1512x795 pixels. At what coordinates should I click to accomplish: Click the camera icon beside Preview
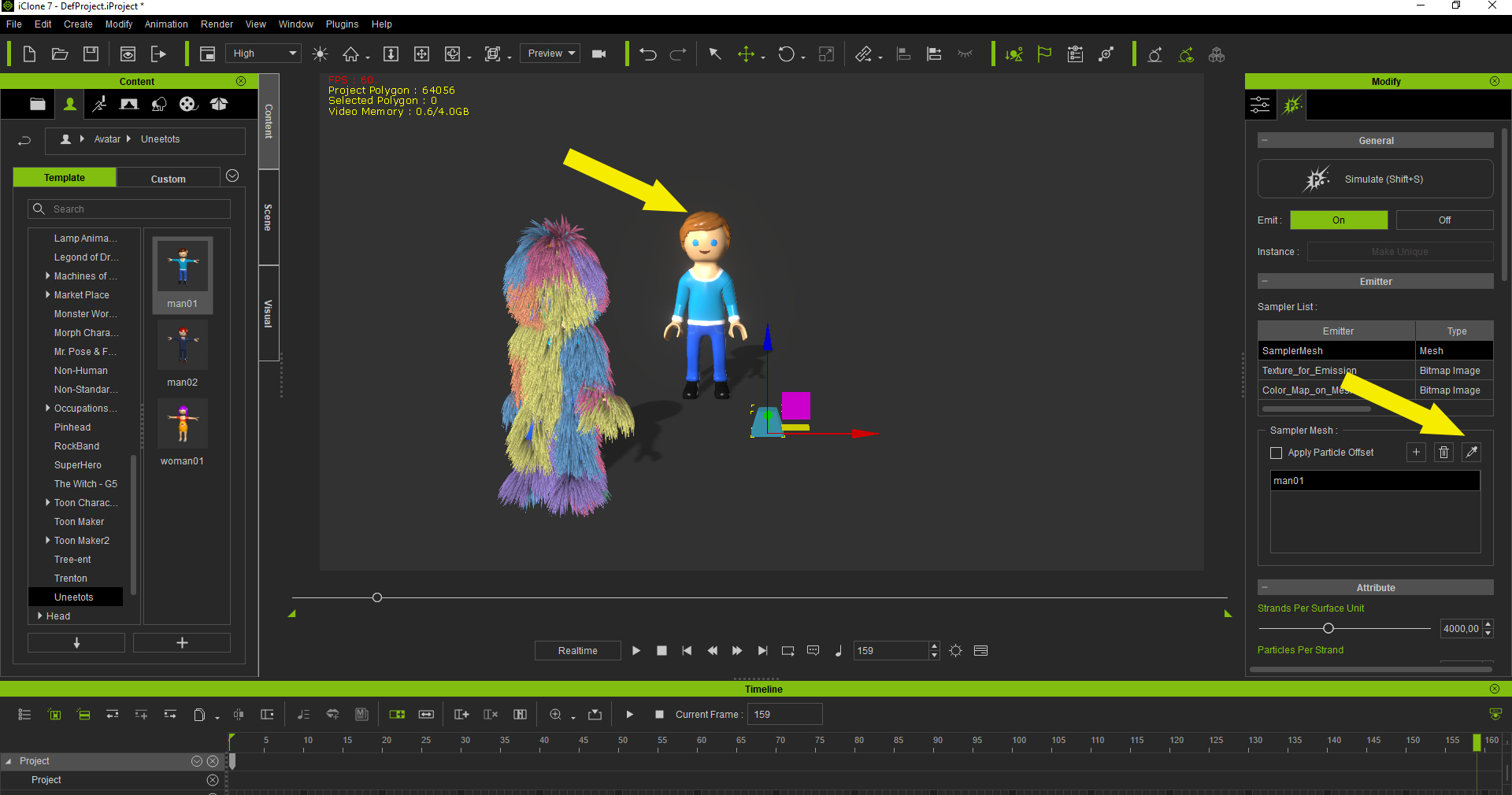coord(599,54)
